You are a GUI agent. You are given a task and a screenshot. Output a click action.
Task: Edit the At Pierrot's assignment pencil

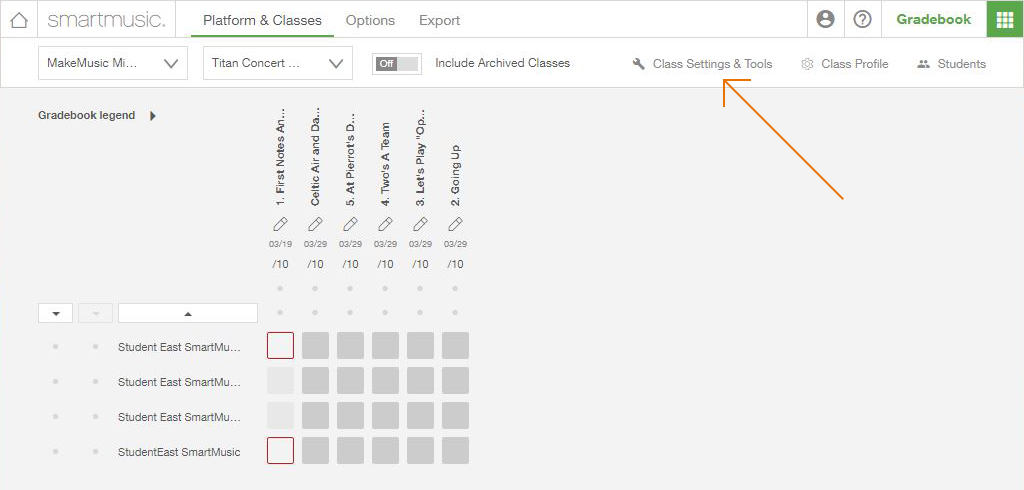coord(350,224)
